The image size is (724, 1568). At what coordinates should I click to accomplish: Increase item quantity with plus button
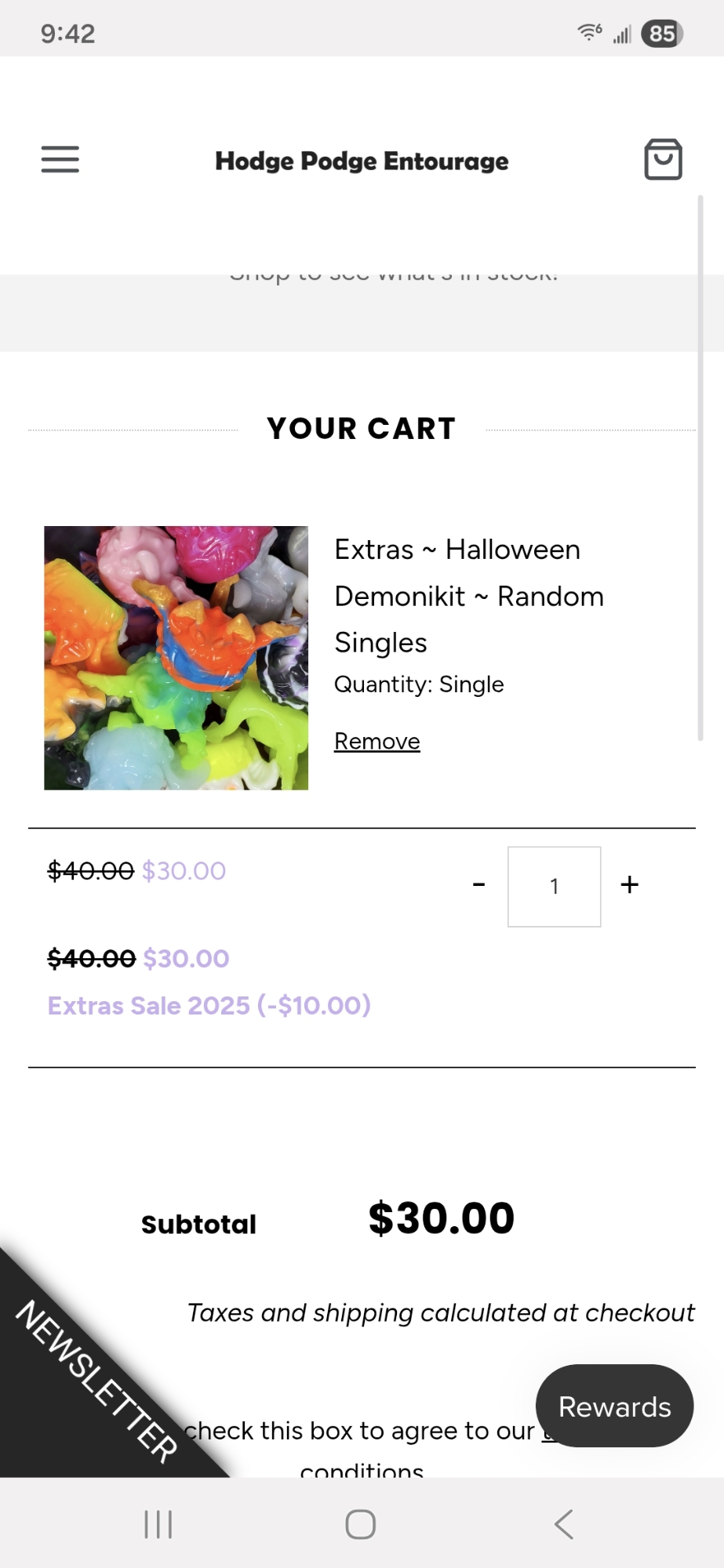click(x=629, y=886)
